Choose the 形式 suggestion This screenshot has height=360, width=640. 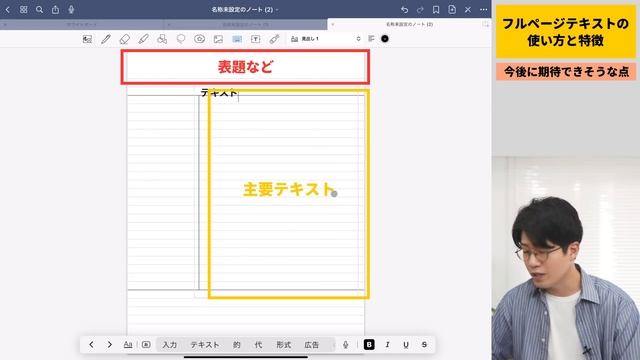coord(283,344)
